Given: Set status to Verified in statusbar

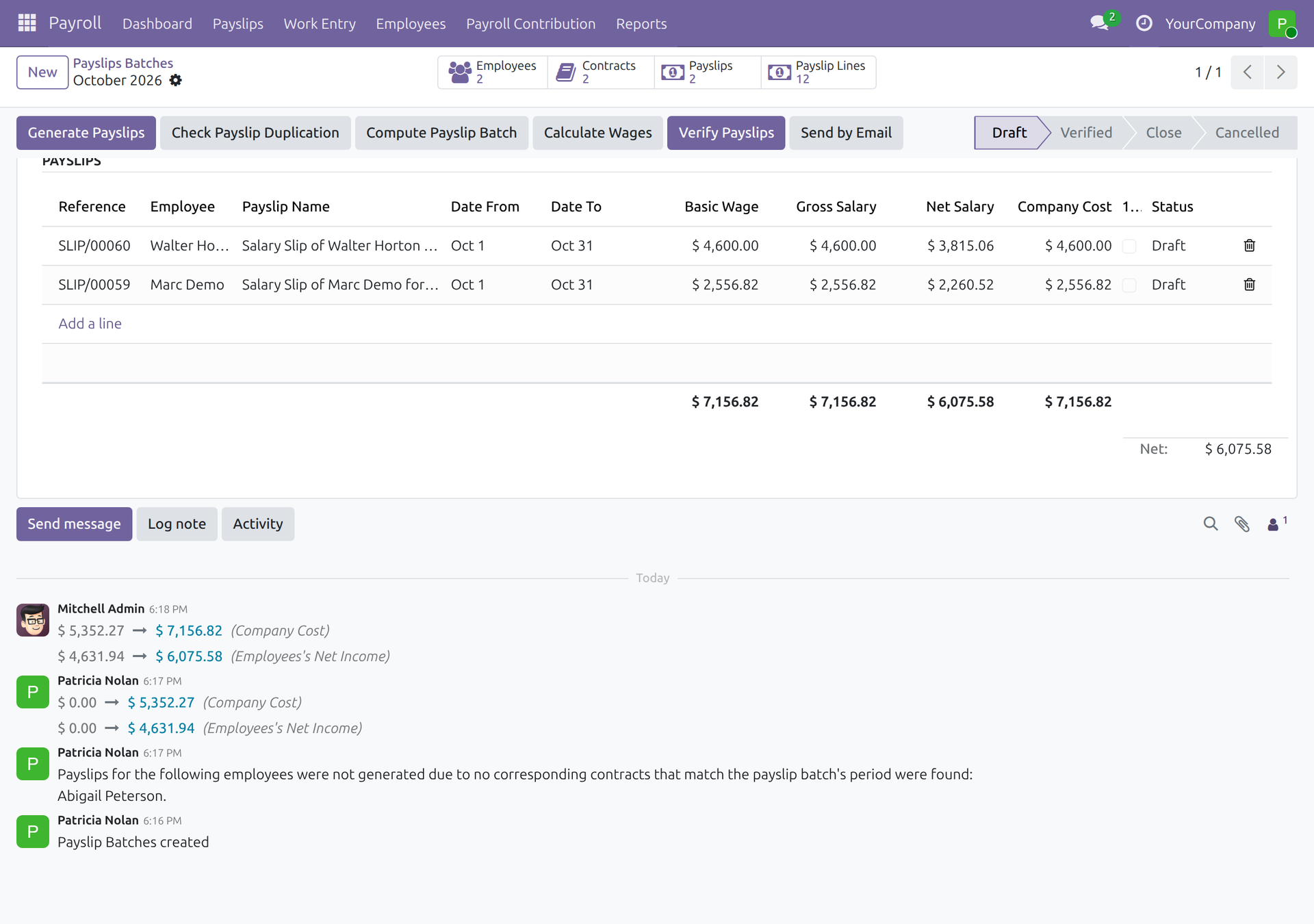Looking at the screenshot, I should (1085, 133).
